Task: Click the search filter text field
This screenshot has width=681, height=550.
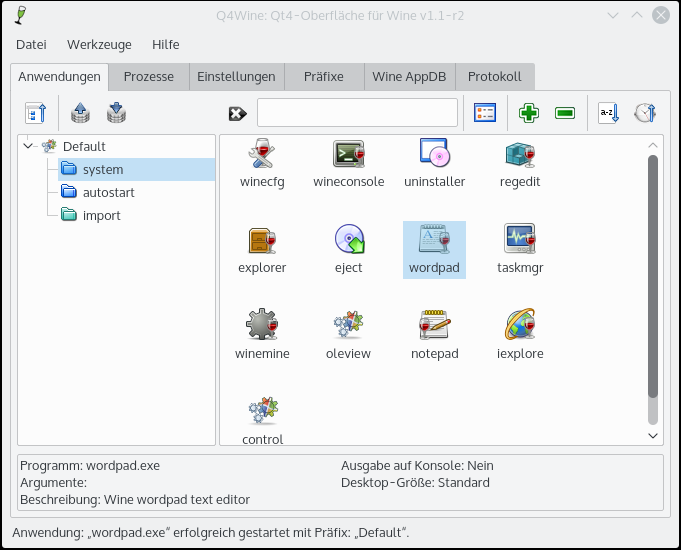Action: click(x=357, y=113)
